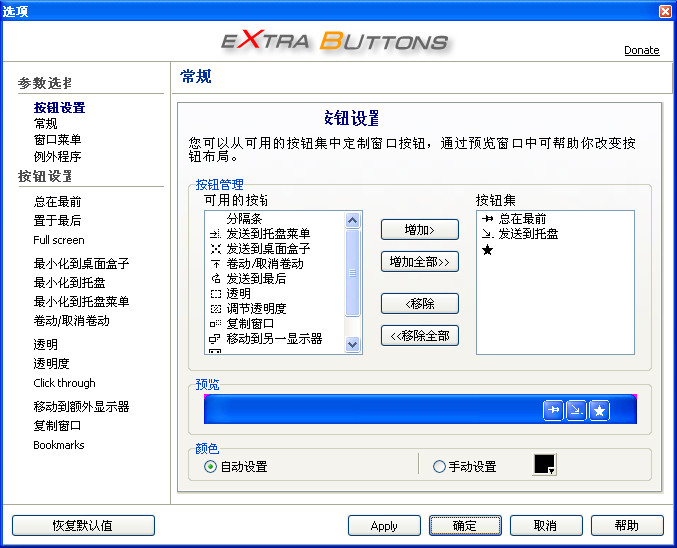Open the Click through sidebar item
This screenshot has width=677, height=548.
point(64,383)
